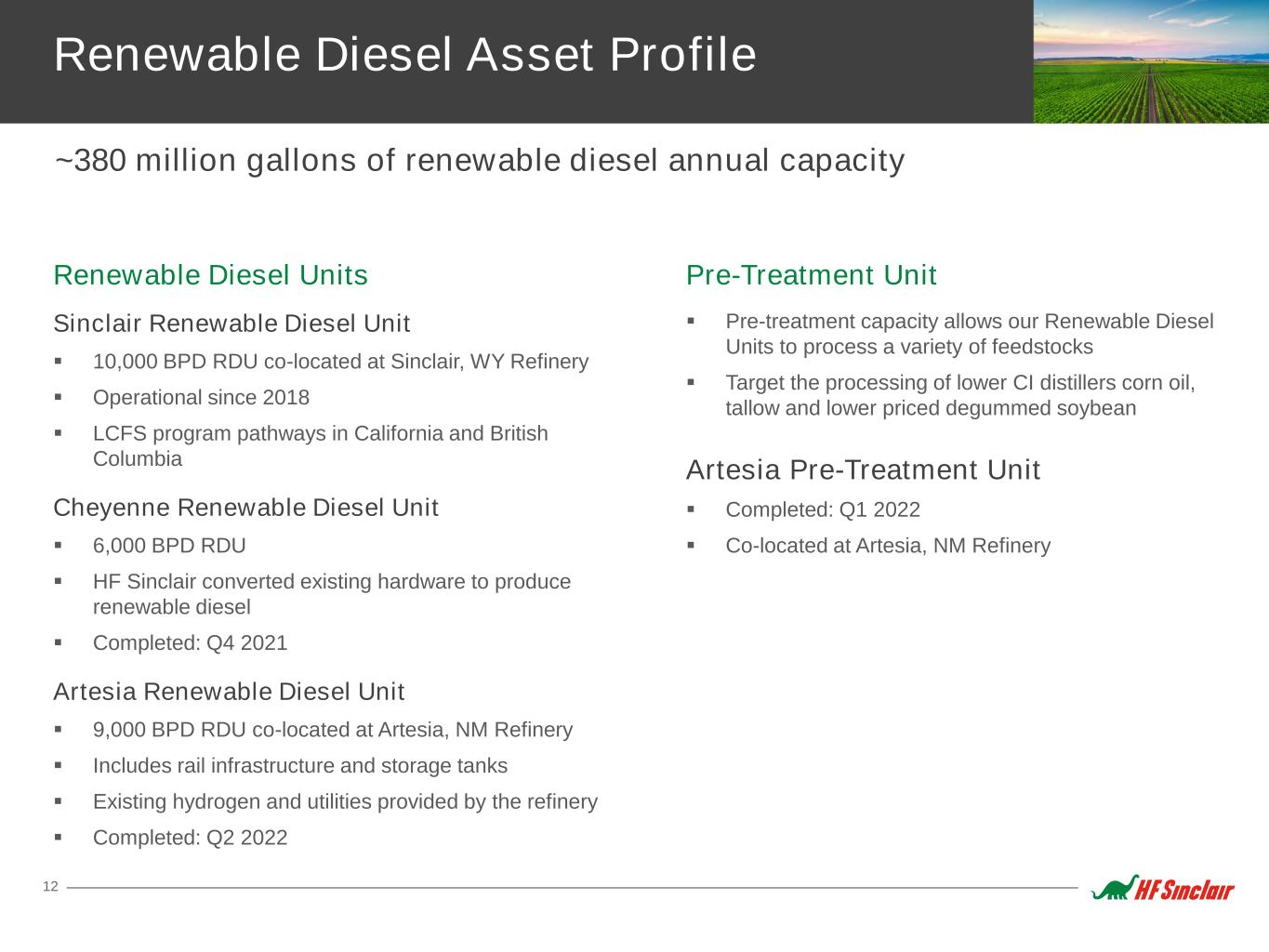Click the slide title Renewable Diesel Asset Profile
Viewport: 1269px width, 952px height.
(x=405, y=55)
